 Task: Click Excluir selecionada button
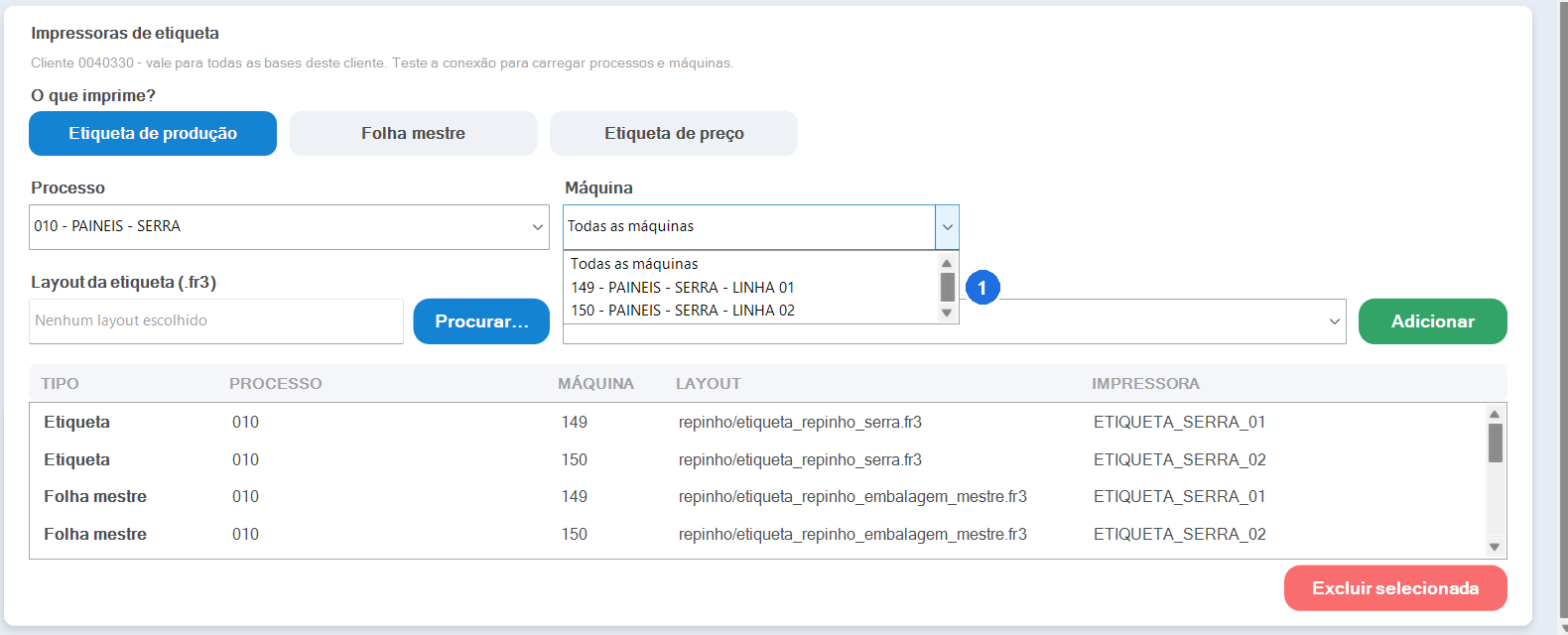[x=1395, y=588]
